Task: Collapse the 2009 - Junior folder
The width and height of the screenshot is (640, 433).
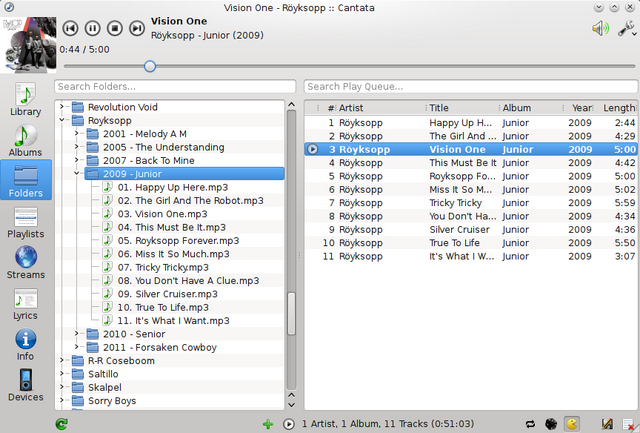Action: (x=77, y=174)
